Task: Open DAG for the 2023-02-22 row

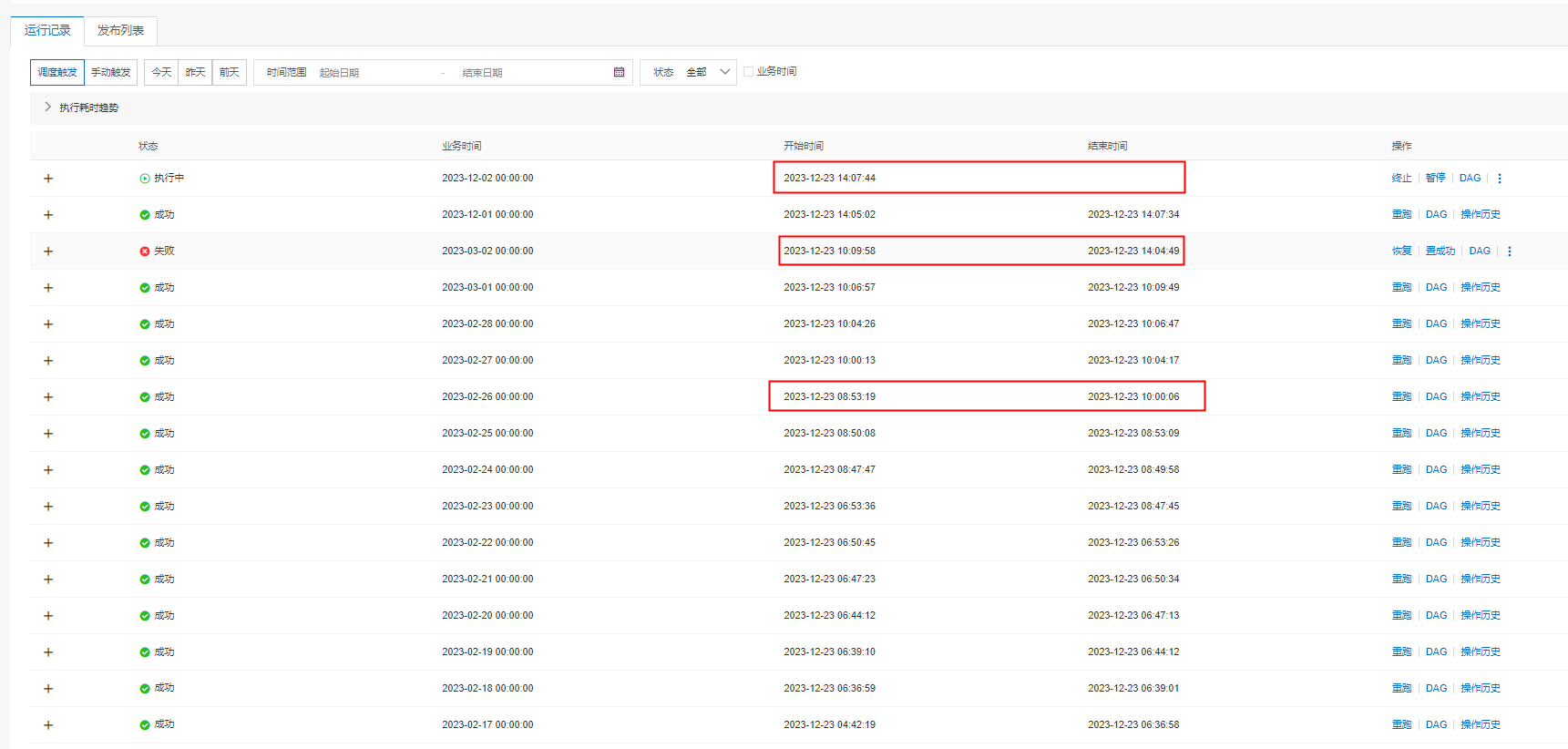Action: (1436, 543)
